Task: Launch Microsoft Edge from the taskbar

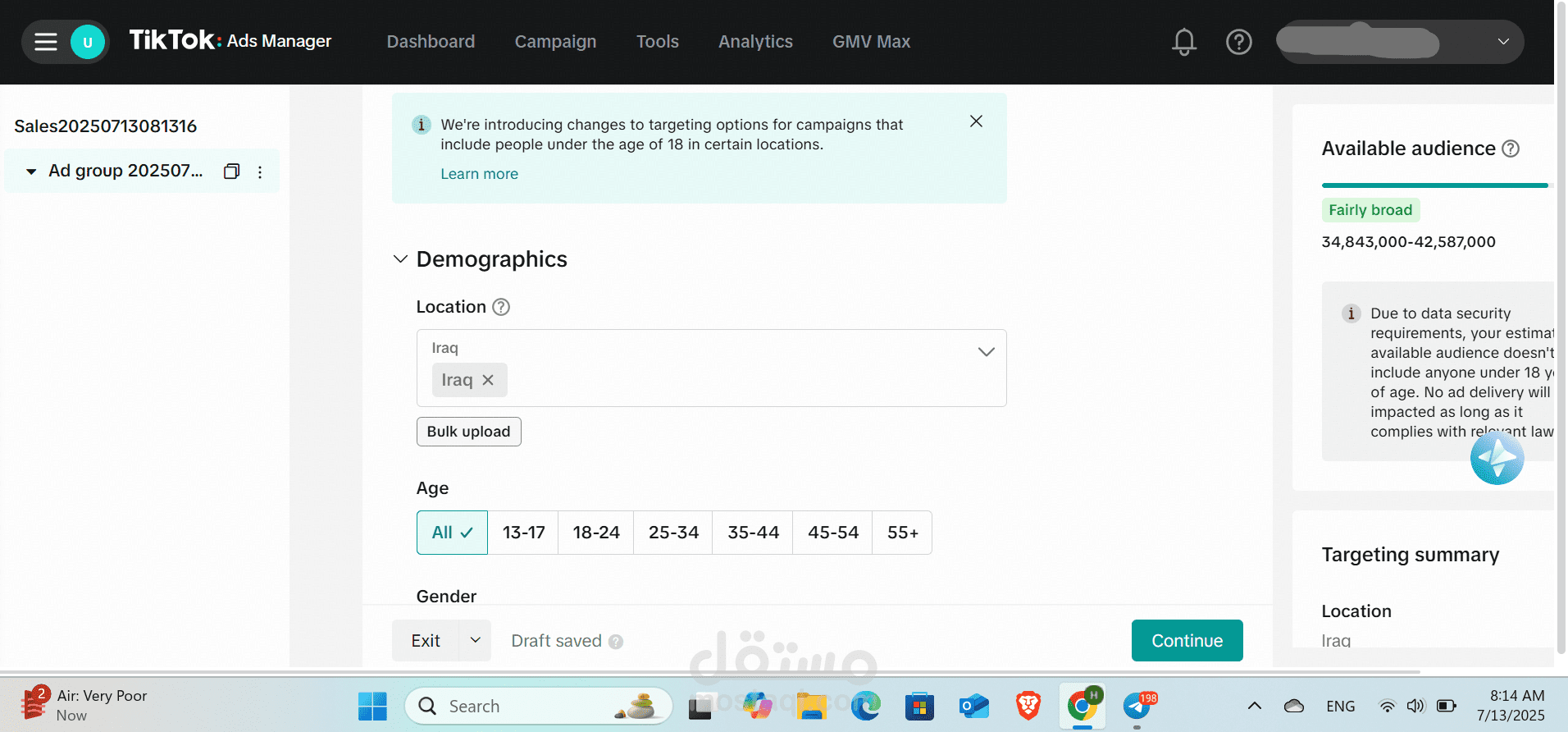Action: [865, 706]
